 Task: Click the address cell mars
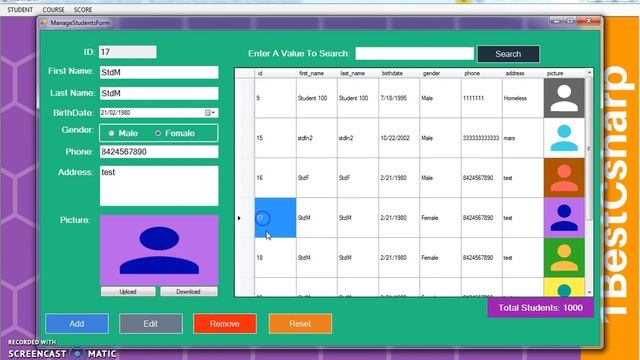523,138
